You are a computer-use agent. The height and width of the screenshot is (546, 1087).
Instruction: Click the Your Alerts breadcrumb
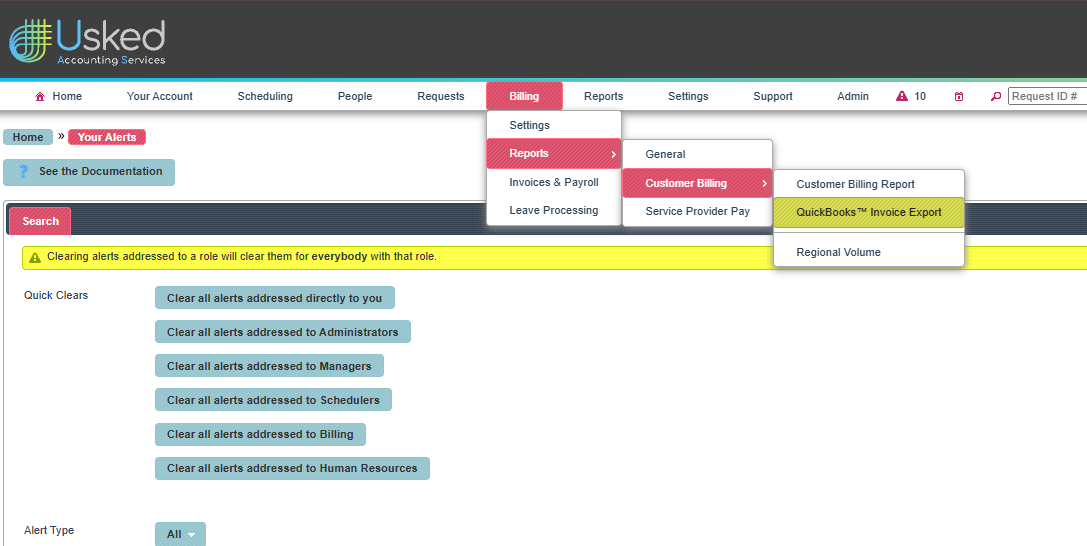click(x=107, y=137)
